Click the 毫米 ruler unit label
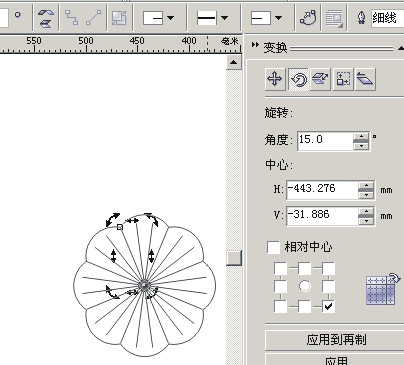Viewport: 404px width, 365px height. tap(230, 41)
